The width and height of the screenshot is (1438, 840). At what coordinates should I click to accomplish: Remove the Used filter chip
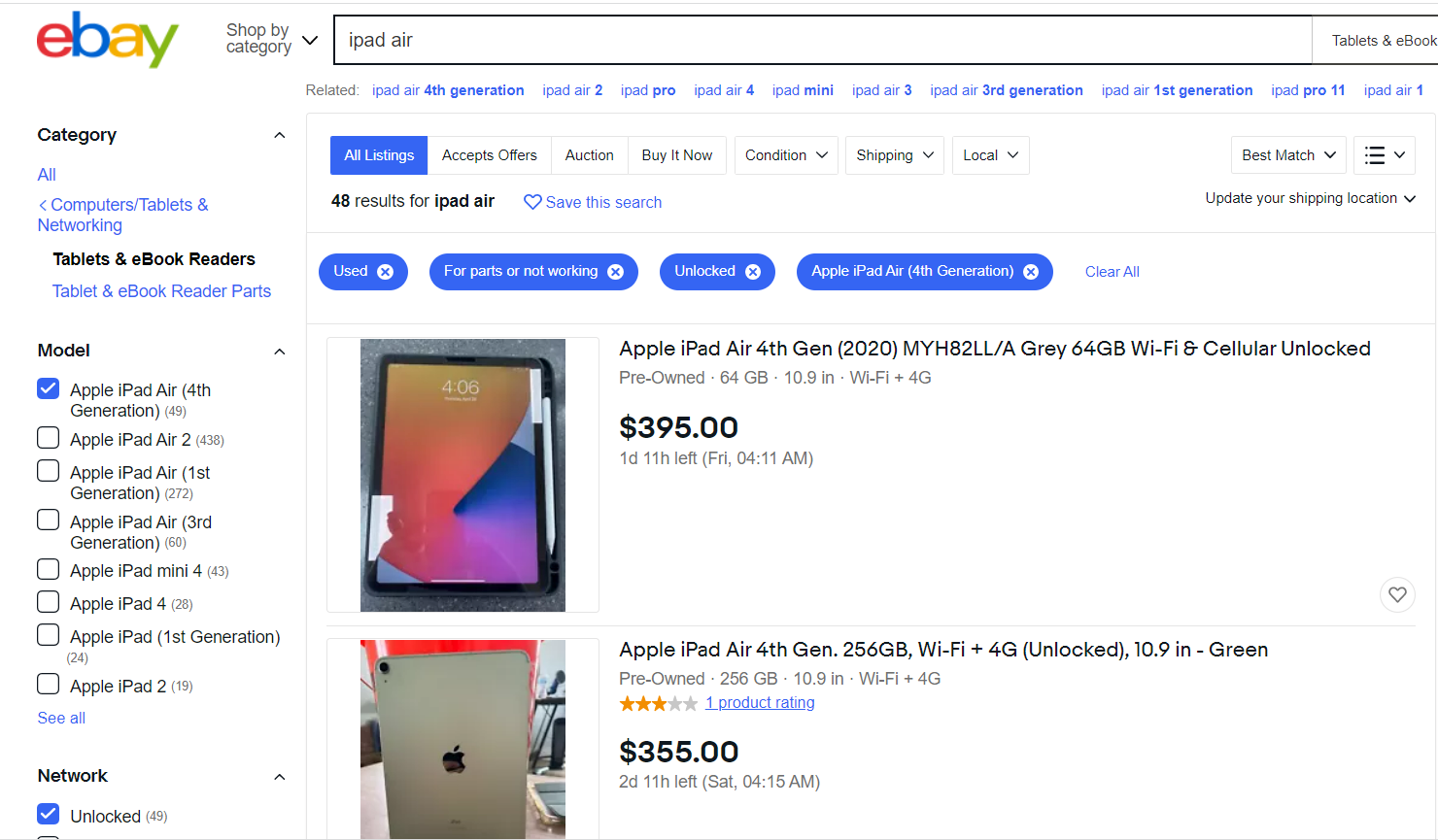click(386, 272)
